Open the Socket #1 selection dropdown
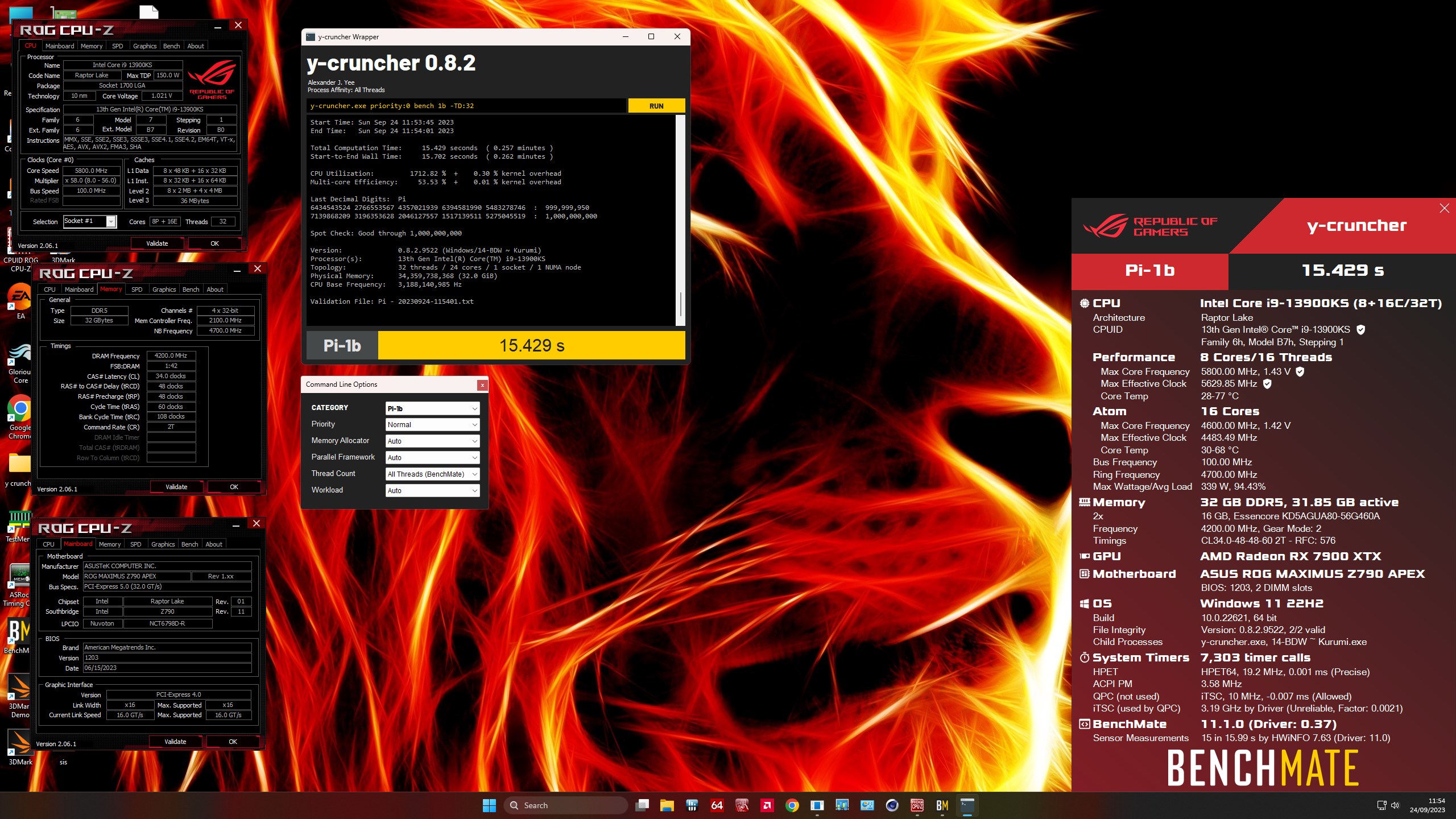The image size is (1456, 819). tap(90, 221)
